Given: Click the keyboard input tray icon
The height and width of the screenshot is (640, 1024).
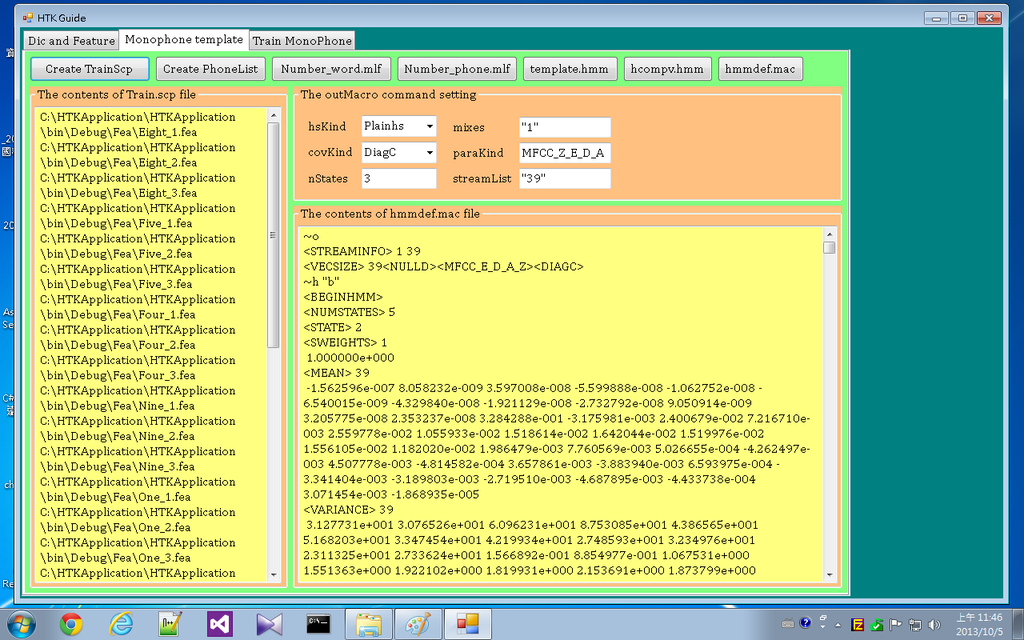Looking at the screenshot, I should coord(788,623).
